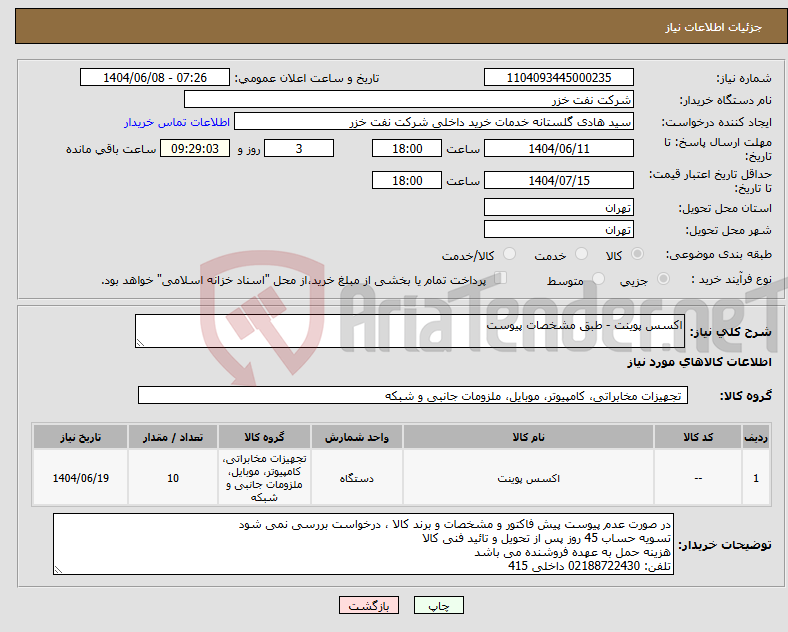Click the تاریخ نیاز column header
Viewport: 788px width, 632px height.
[80, 437]
